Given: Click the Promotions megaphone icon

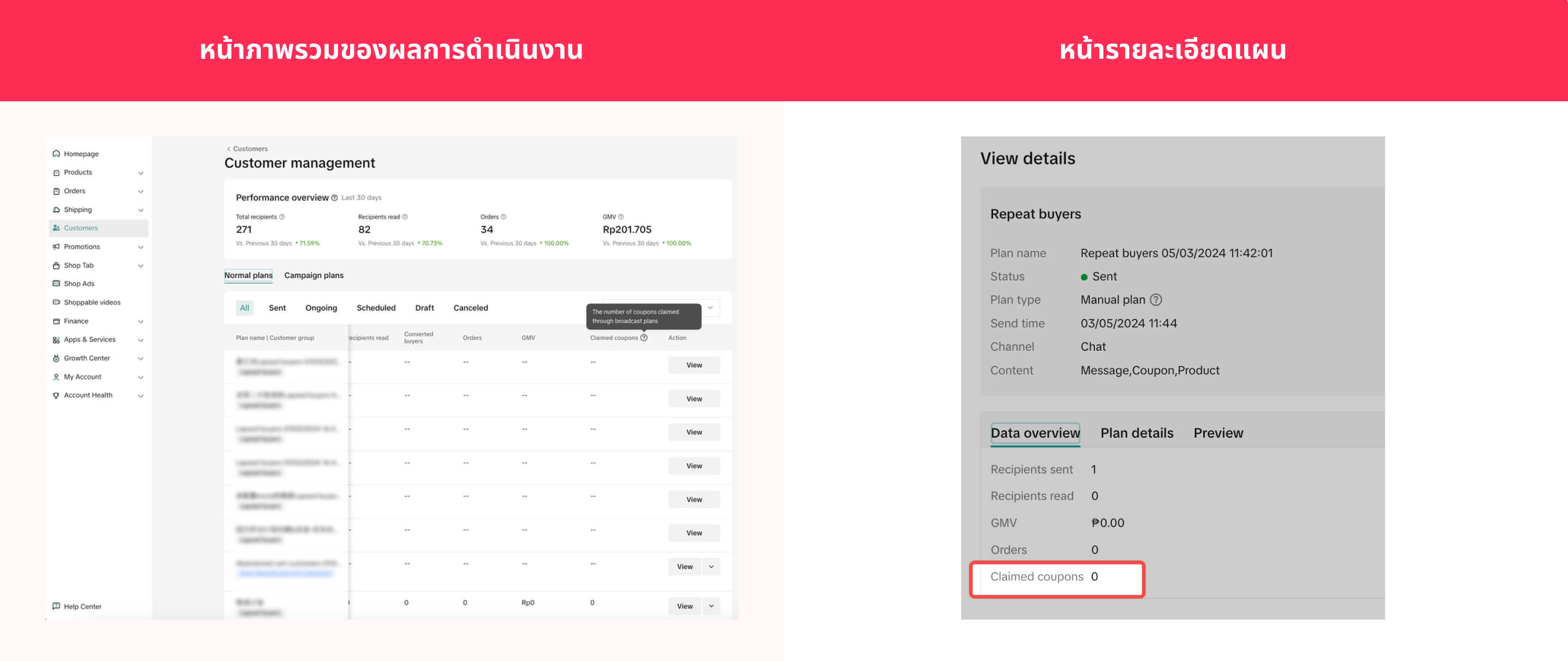Looking at the screenshot, I should pos(56,247).
